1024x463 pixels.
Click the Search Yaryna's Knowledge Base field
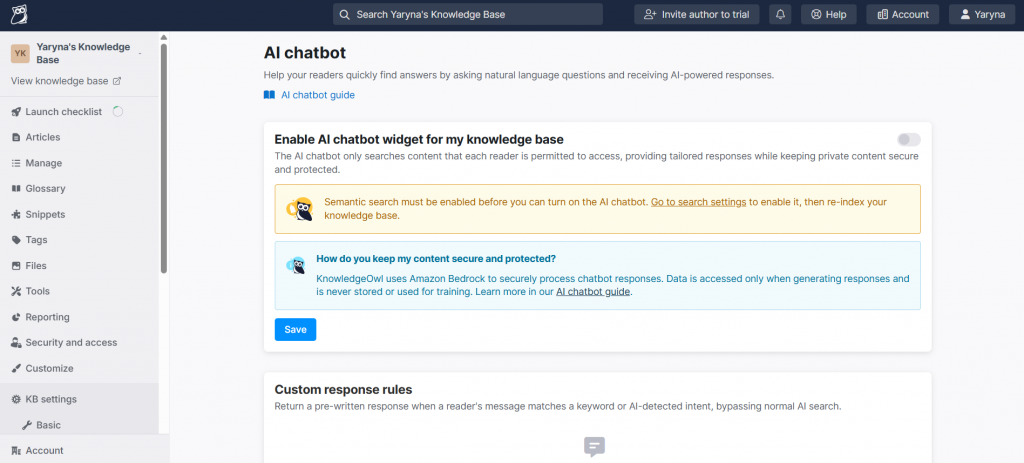tap(468, 14)
